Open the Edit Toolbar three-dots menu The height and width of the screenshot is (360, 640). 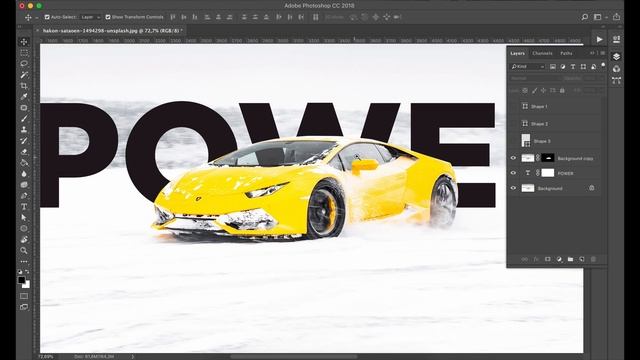point(24,262)
